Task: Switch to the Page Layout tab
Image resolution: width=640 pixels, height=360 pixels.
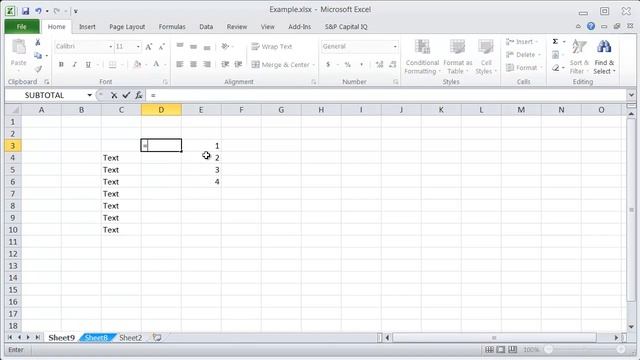Action: tap(127, 27)
